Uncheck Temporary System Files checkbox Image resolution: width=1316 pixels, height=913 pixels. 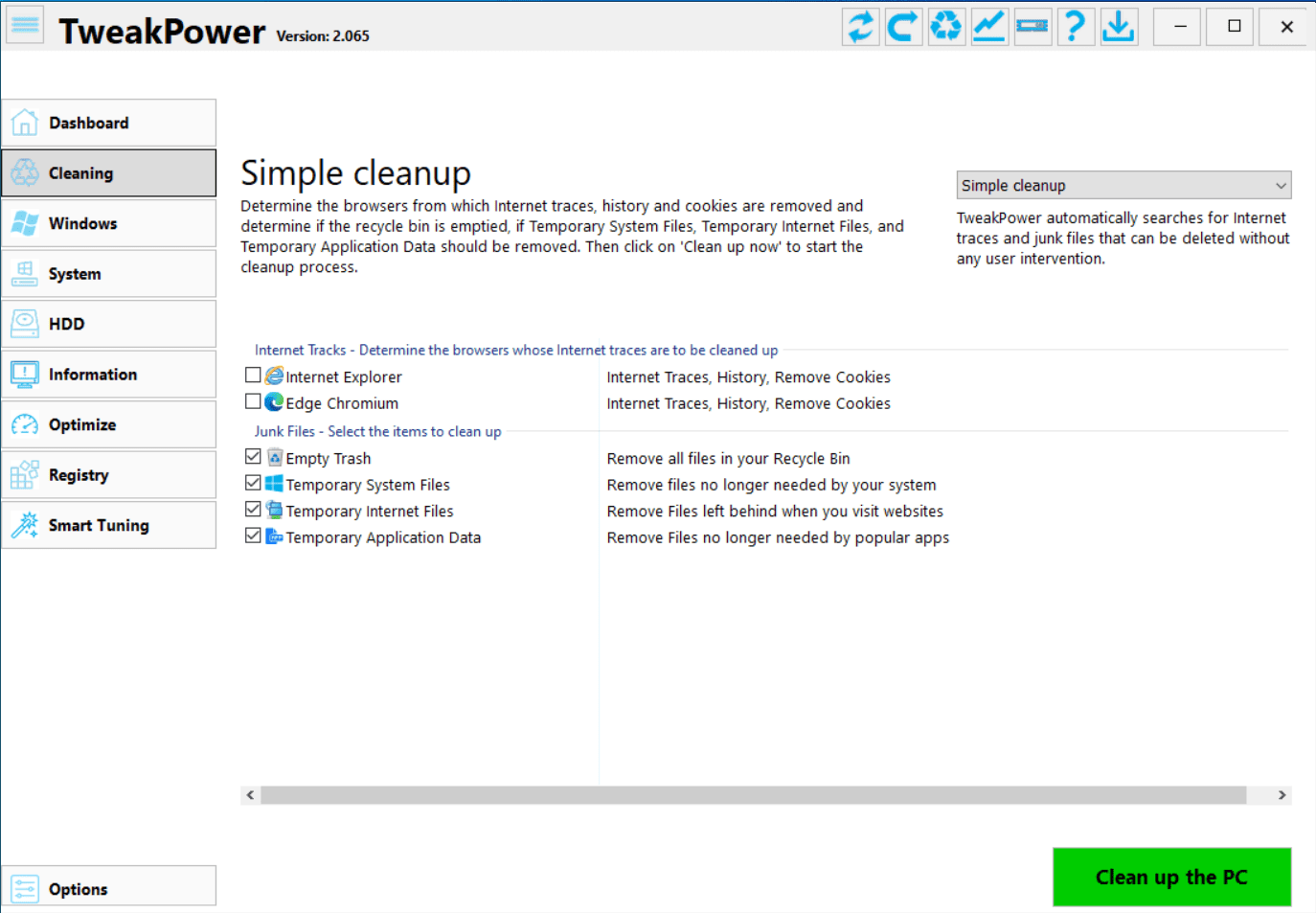(253, 484)
